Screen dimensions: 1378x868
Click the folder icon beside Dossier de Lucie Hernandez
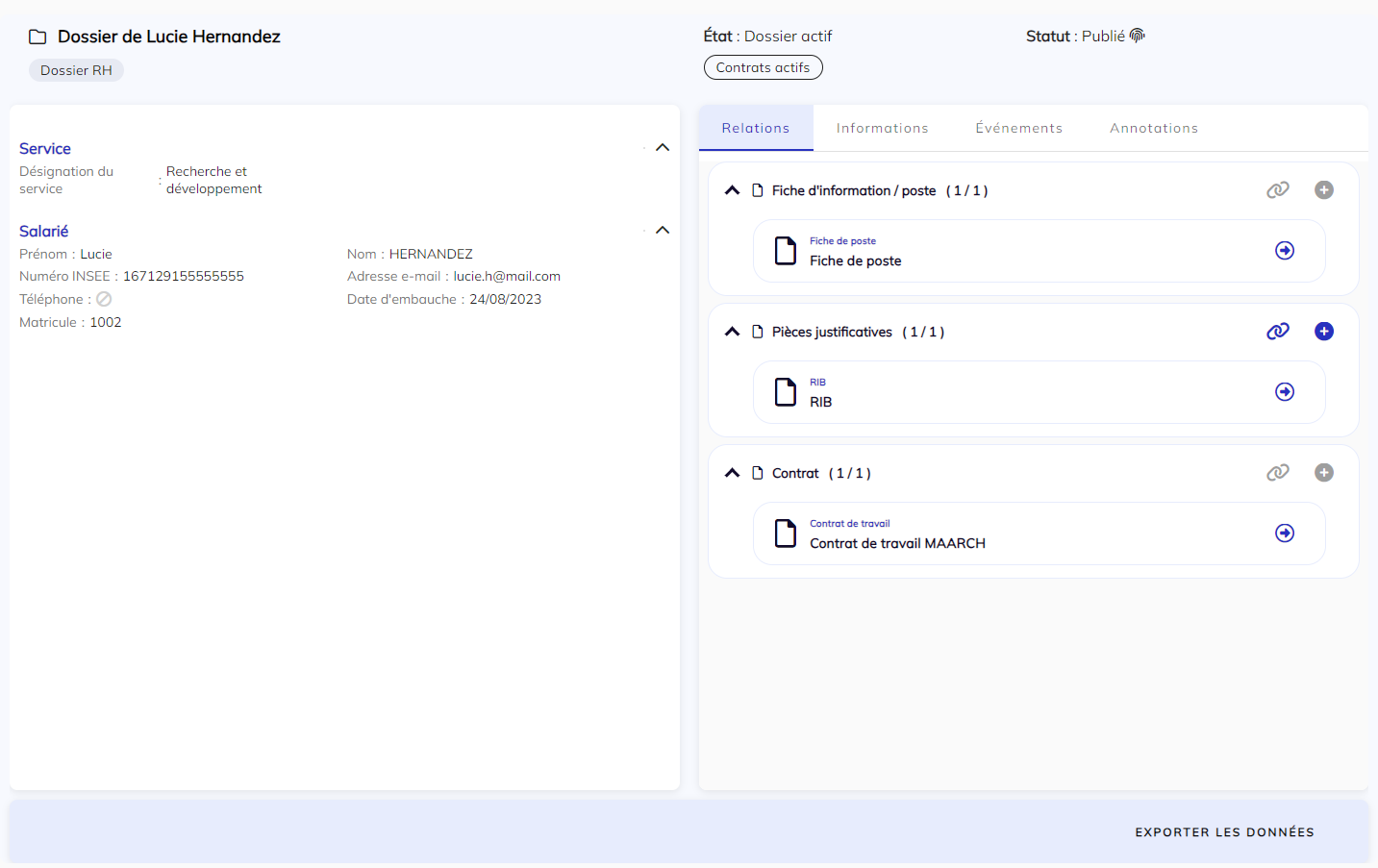pyautogui.click(x=38, y=37)
